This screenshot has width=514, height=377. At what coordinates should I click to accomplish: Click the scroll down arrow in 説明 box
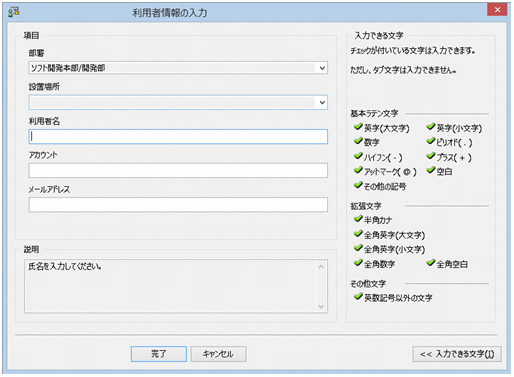[x=321, y=306]
